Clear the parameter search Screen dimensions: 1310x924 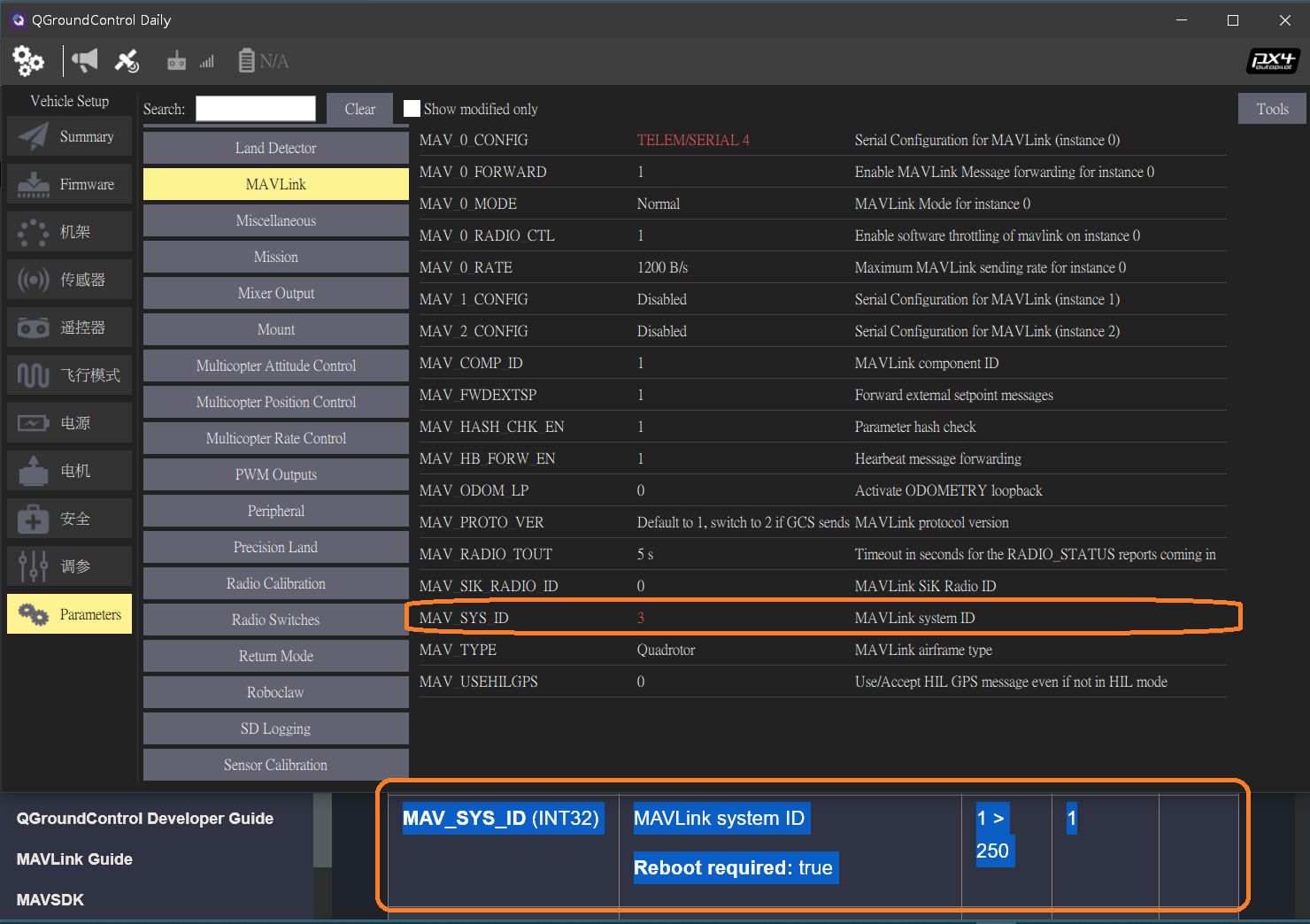(360, 109)
